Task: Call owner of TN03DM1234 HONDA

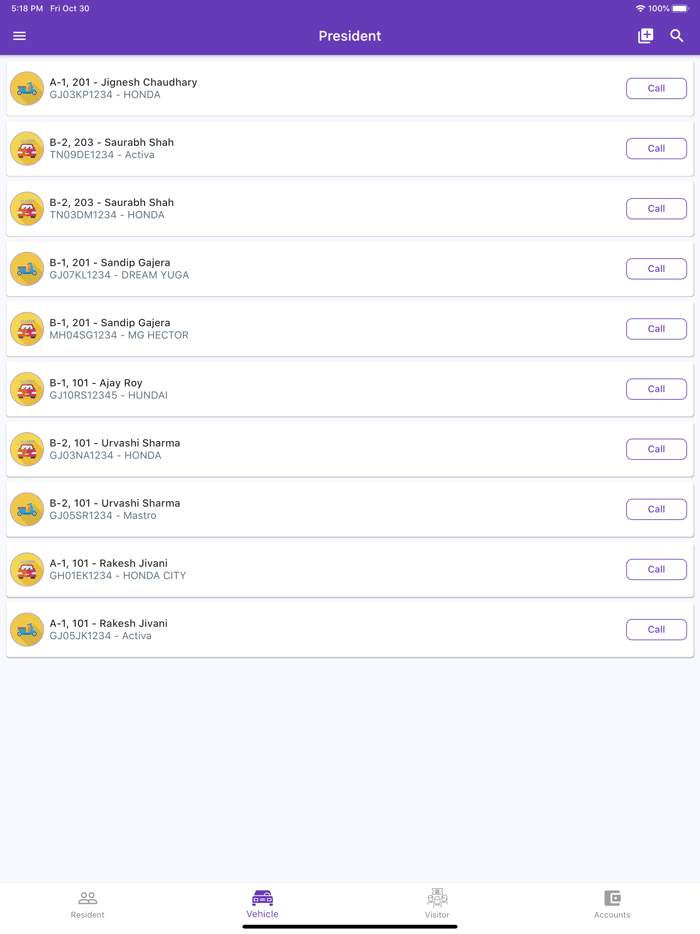Action: tap(656, 209)
